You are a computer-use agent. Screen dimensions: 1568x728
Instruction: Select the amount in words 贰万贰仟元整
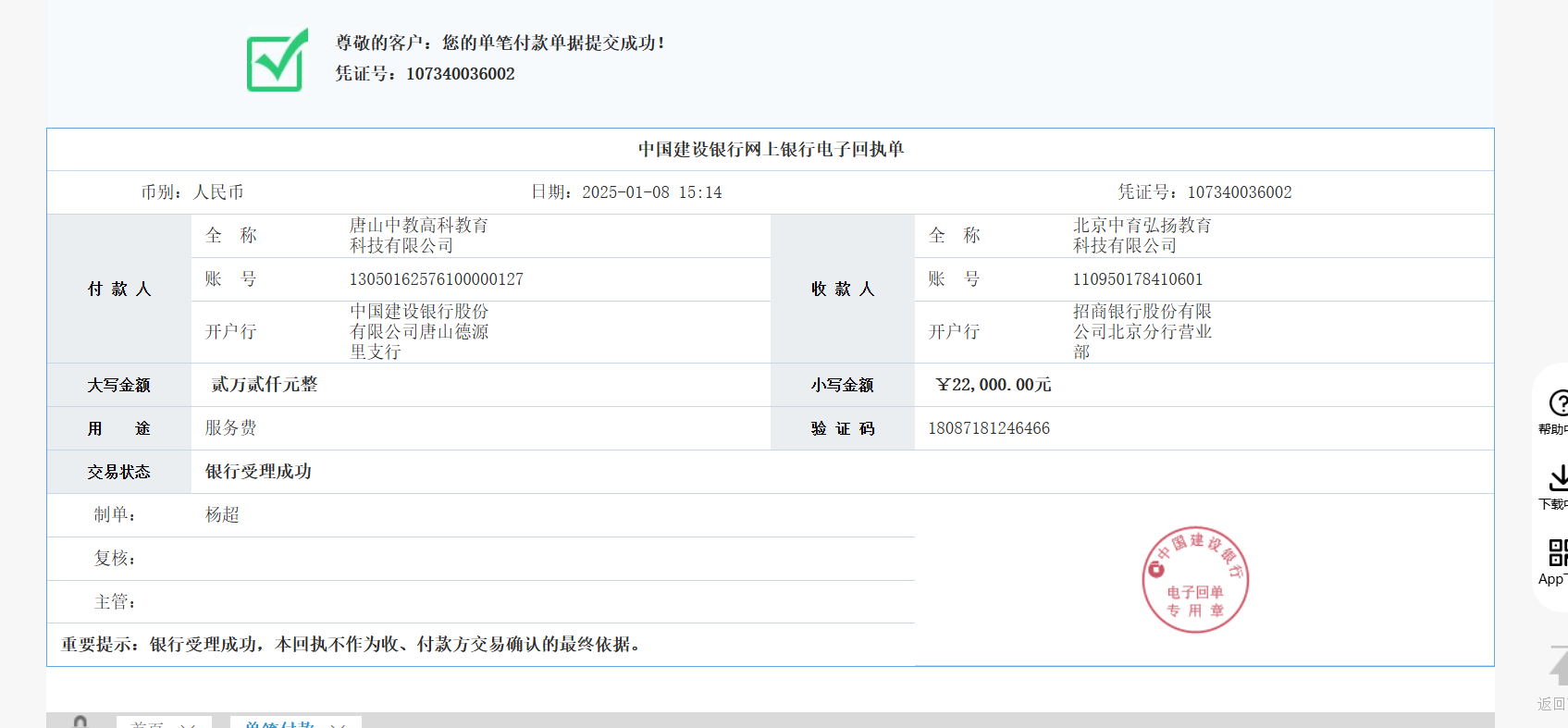point(265,385)
